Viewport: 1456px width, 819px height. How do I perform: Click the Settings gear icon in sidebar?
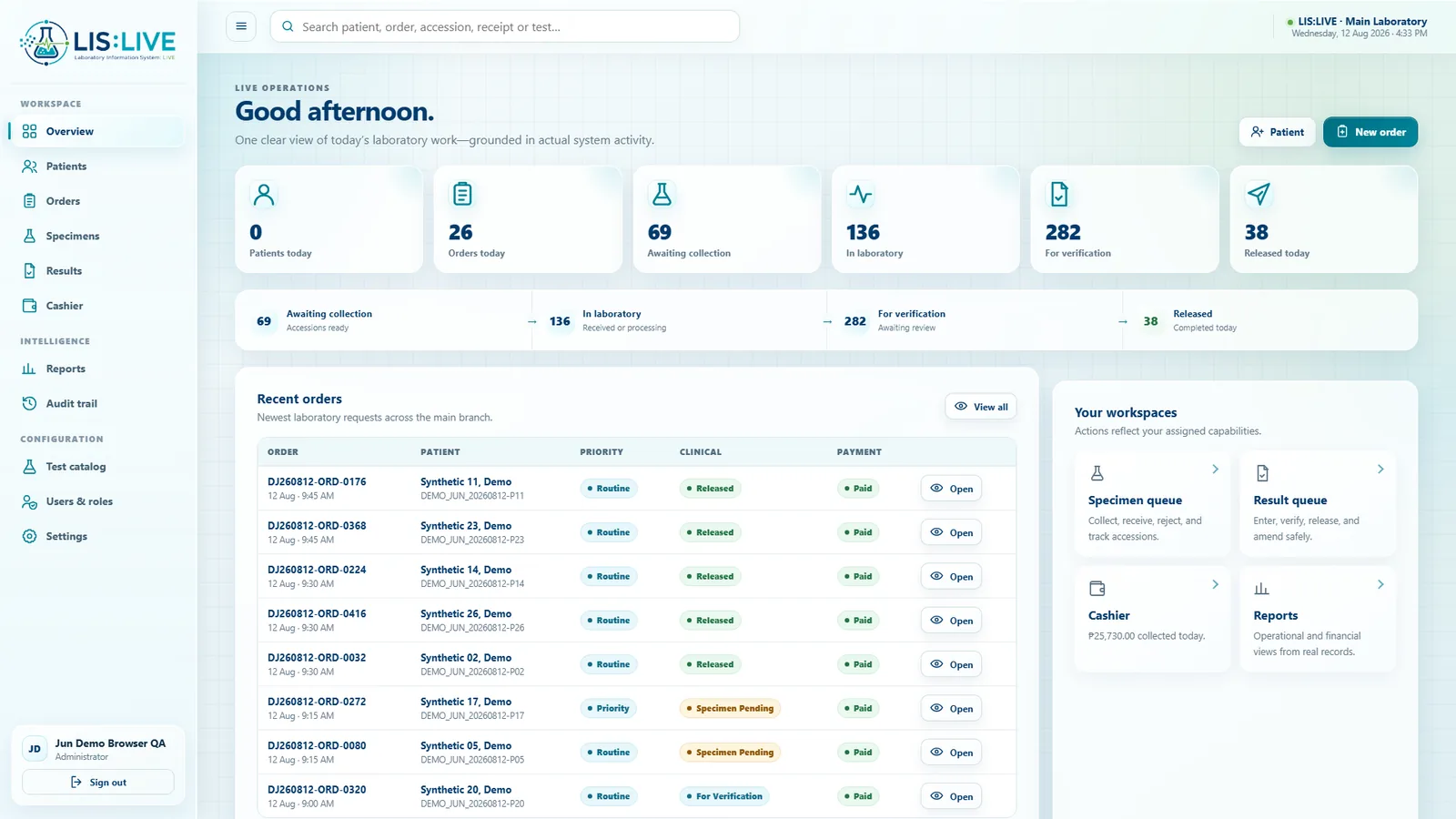pos(29,536)
